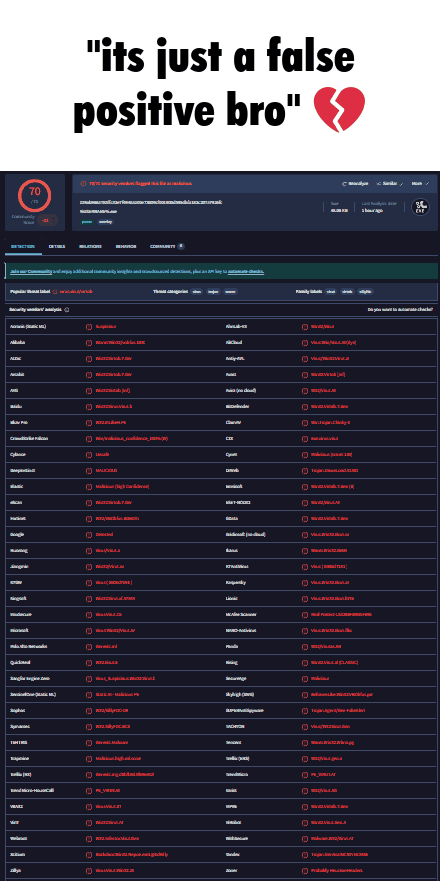Click the malicious icon in ClamAV row

[x=305, y=423]
